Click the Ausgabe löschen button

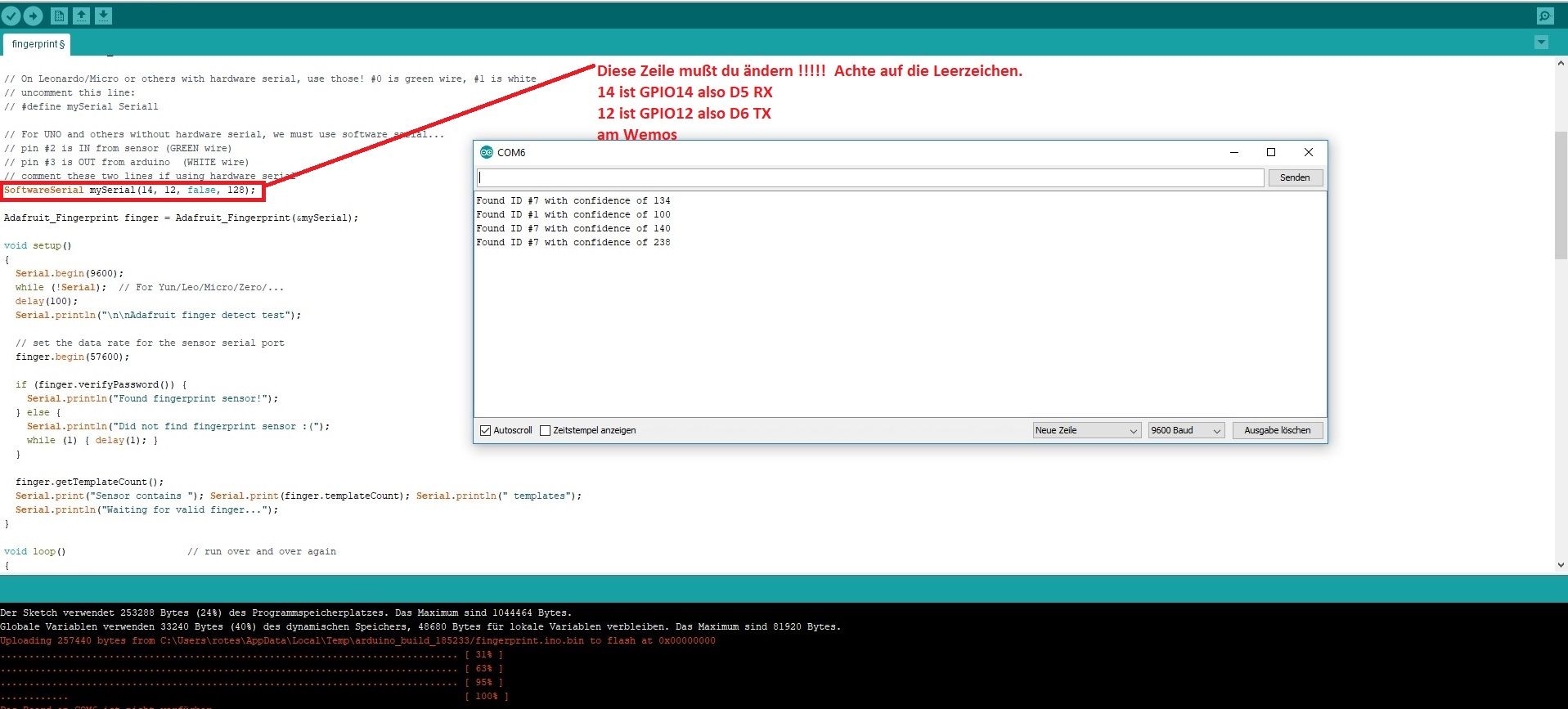coord(1278,430)
